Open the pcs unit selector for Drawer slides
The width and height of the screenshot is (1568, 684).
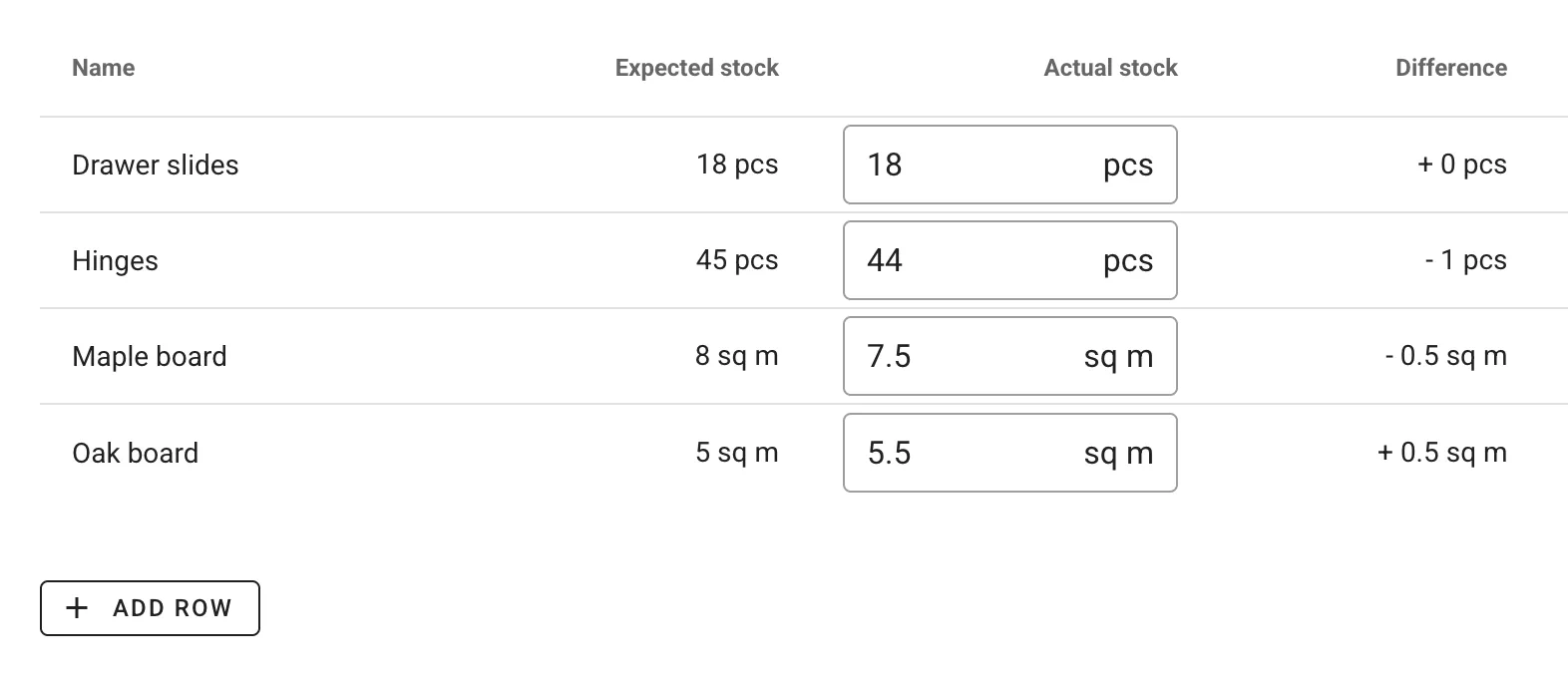tap(1127, 165)
